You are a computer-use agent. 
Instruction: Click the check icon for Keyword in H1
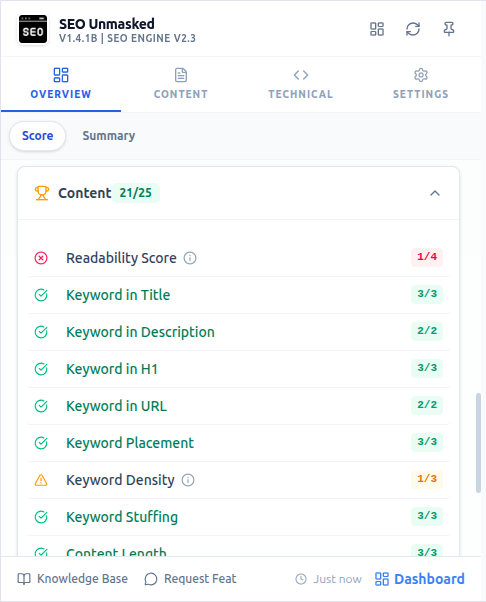tap(41, 369)
